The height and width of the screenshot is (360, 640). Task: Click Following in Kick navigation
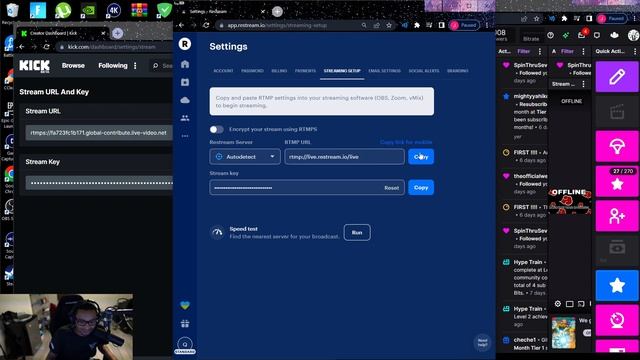pyautogui.click(x=113, y=65)
